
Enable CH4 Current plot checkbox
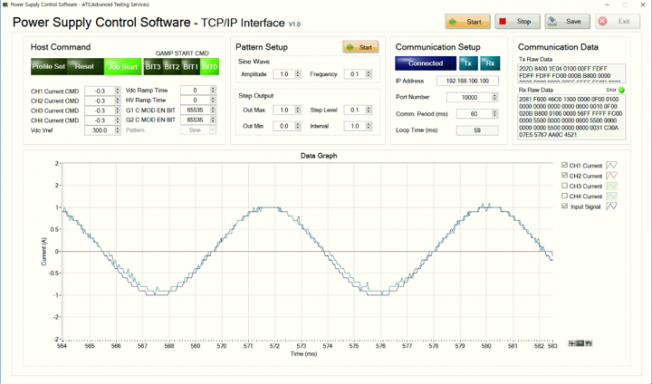click(x=564, y=196)
